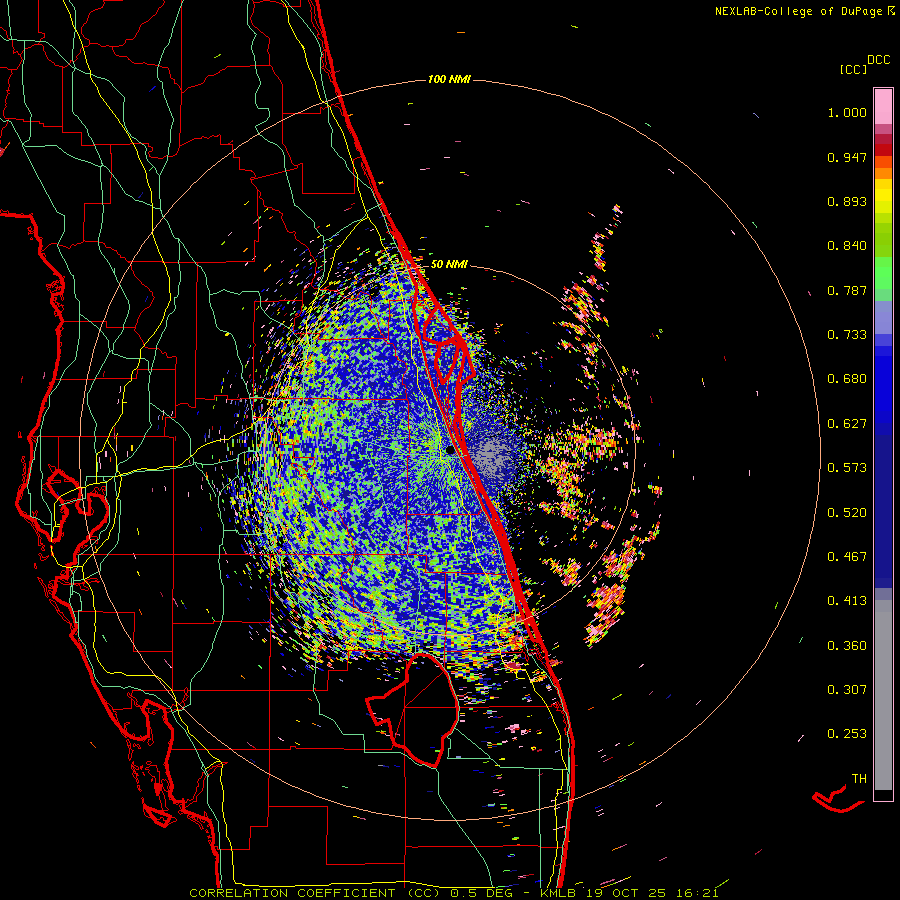Click the 0.947 scale value
This screenshot has width=900, height=900.
(847, 157)
